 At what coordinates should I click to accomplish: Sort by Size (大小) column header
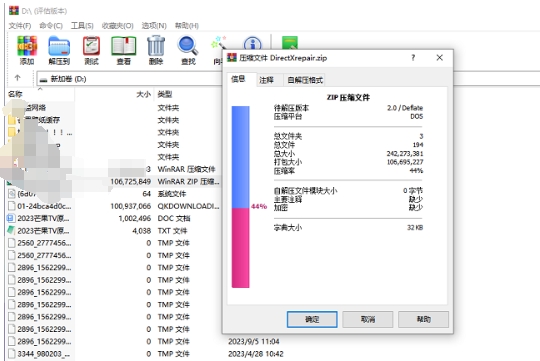(114, 94)
